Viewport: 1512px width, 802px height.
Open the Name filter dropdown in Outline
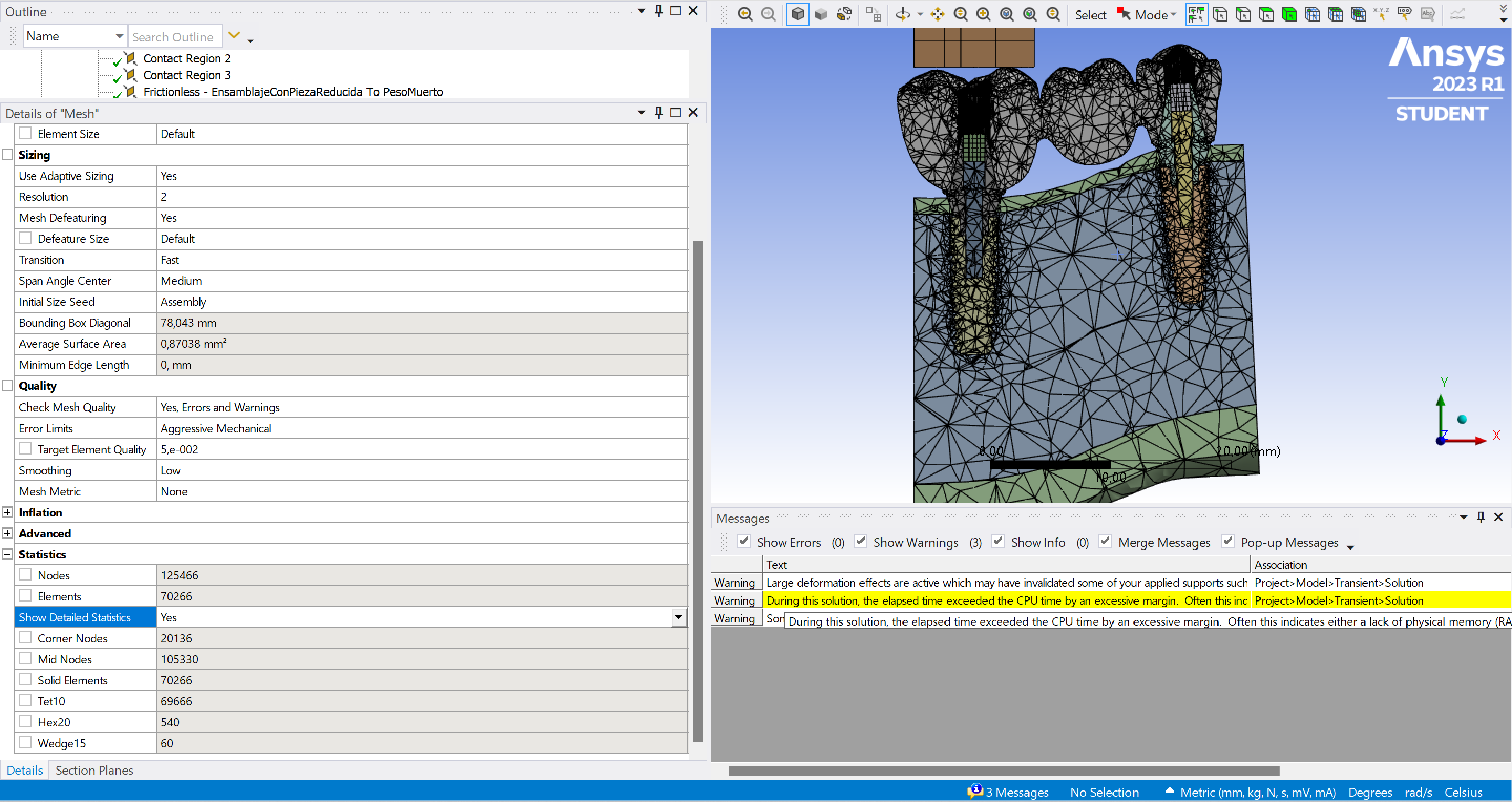[x=119, y=36]
